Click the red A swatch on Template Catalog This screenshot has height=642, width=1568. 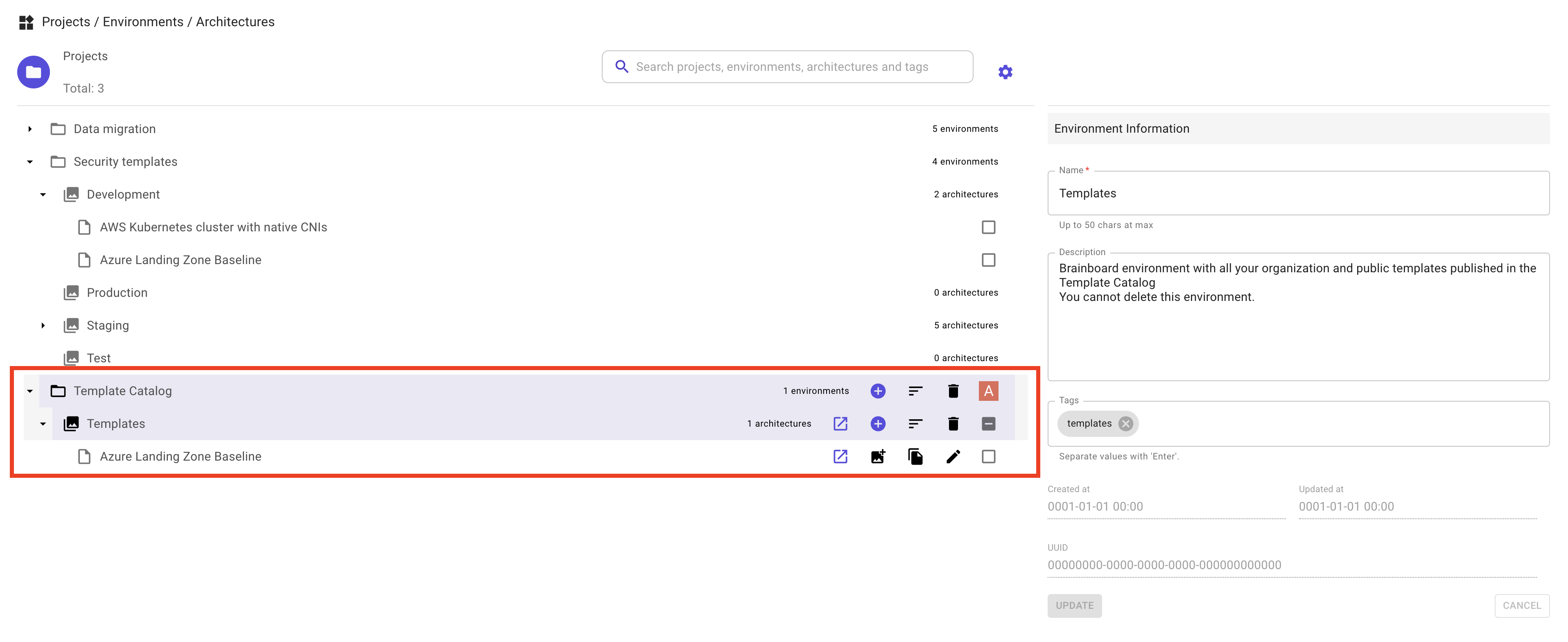pyautogui.click(x=988, y=391)
